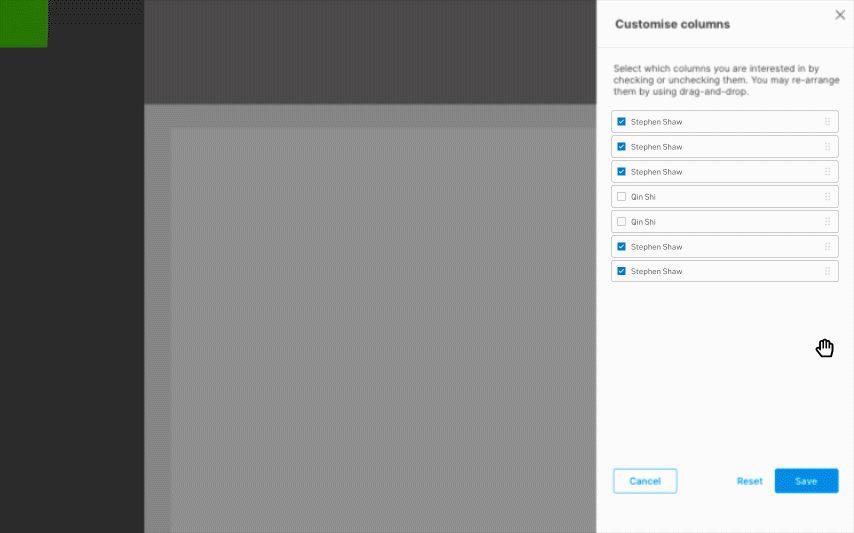Close the Customise columns panel
854x533 pixels.
pos(840,15)
